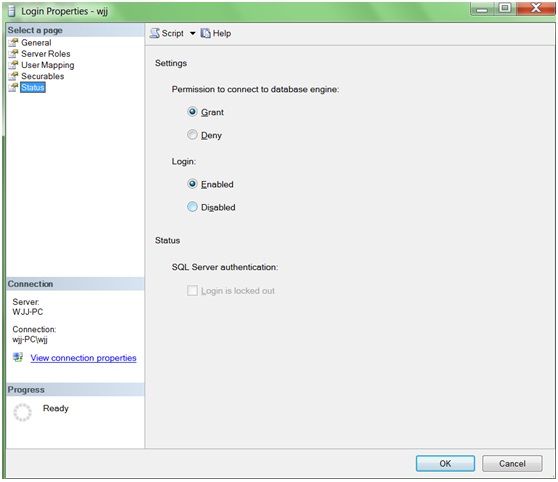
Task: Click the Login Properties window icon
Action: coord(12,11)
